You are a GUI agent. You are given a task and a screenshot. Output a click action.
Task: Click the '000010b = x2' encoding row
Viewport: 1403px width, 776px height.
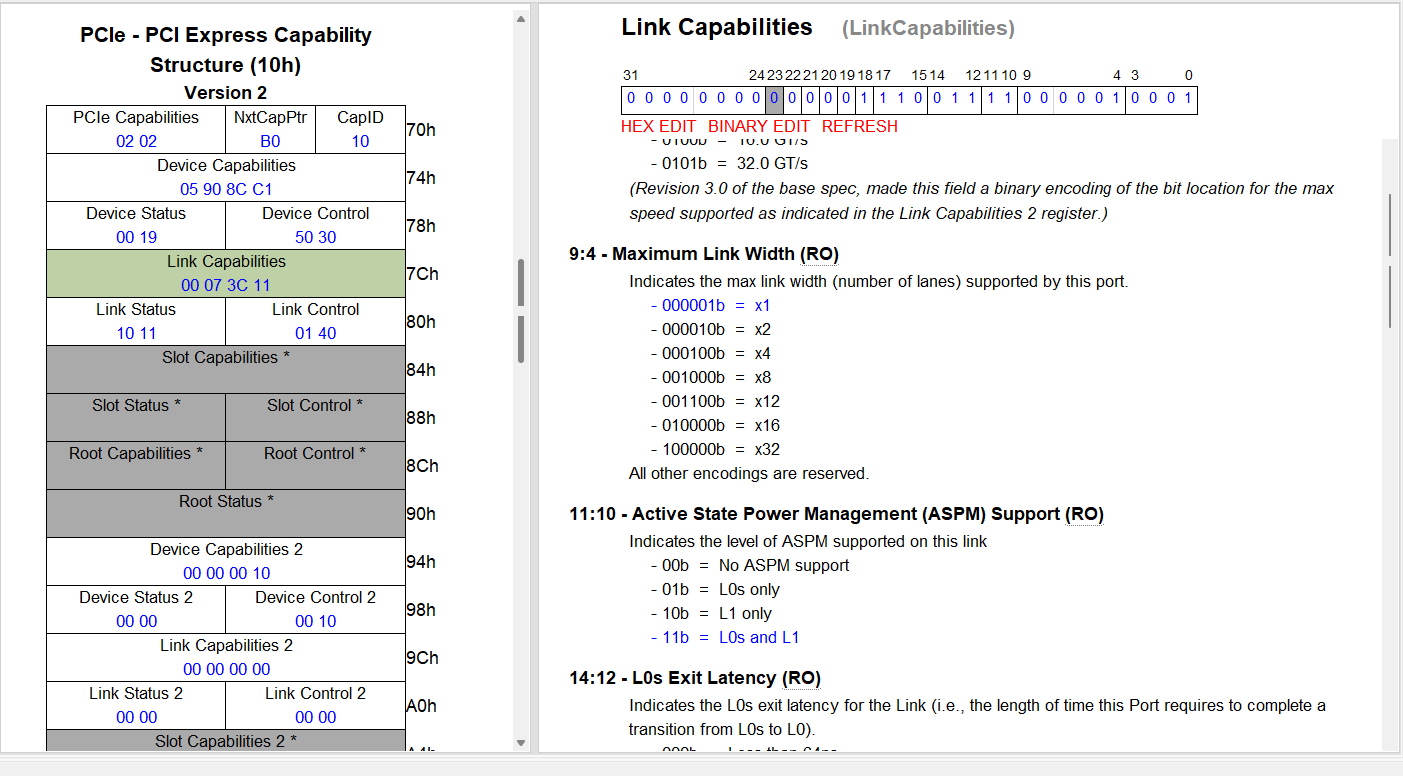coord(711,329)
